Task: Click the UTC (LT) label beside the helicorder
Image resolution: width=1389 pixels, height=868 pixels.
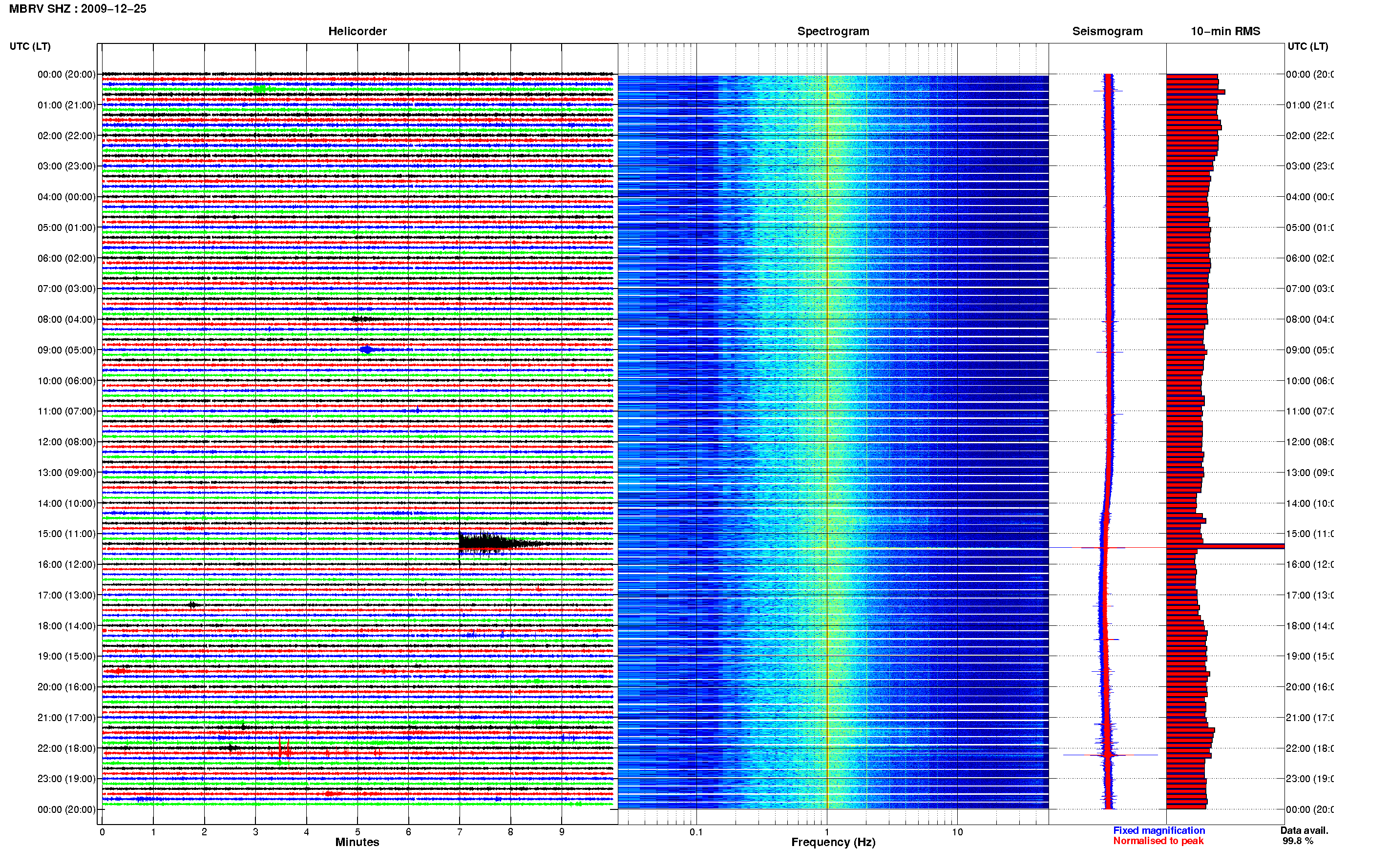Action: tap(30, 46)
